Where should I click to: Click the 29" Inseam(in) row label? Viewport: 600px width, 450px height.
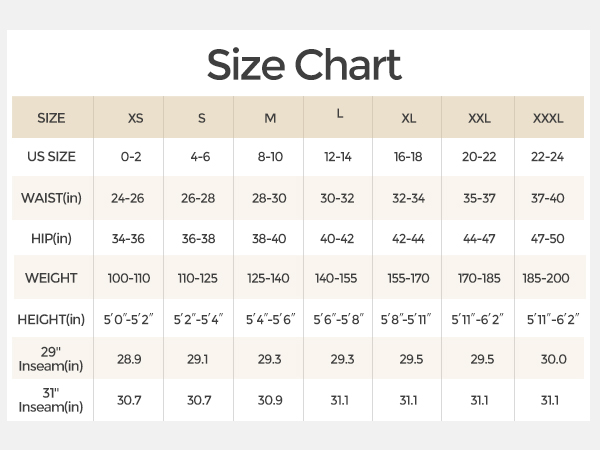click(x=51, y=359)
